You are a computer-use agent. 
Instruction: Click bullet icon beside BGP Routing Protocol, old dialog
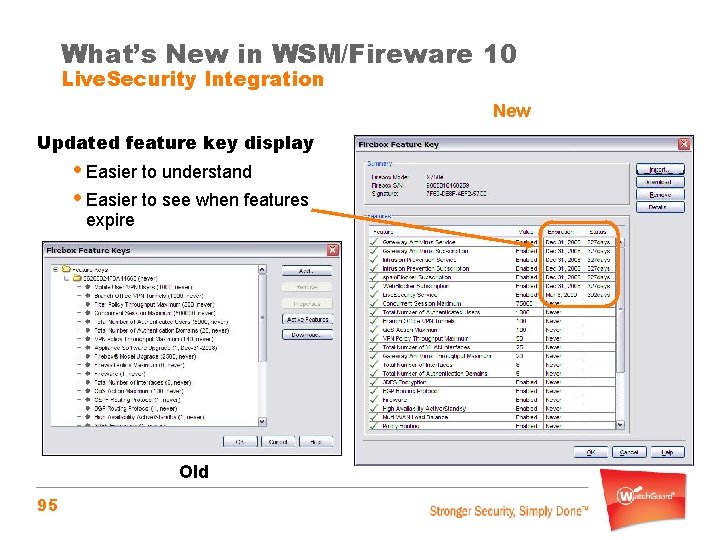tap(88, 408)
